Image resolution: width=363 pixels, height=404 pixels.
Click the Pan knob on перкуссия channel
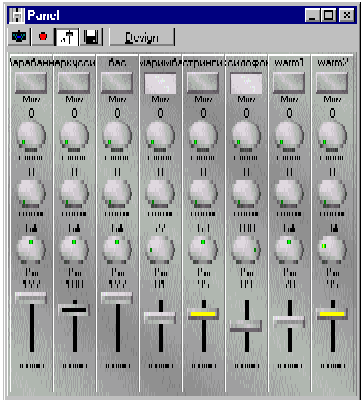pyautogui.click(x=74, y=249)
